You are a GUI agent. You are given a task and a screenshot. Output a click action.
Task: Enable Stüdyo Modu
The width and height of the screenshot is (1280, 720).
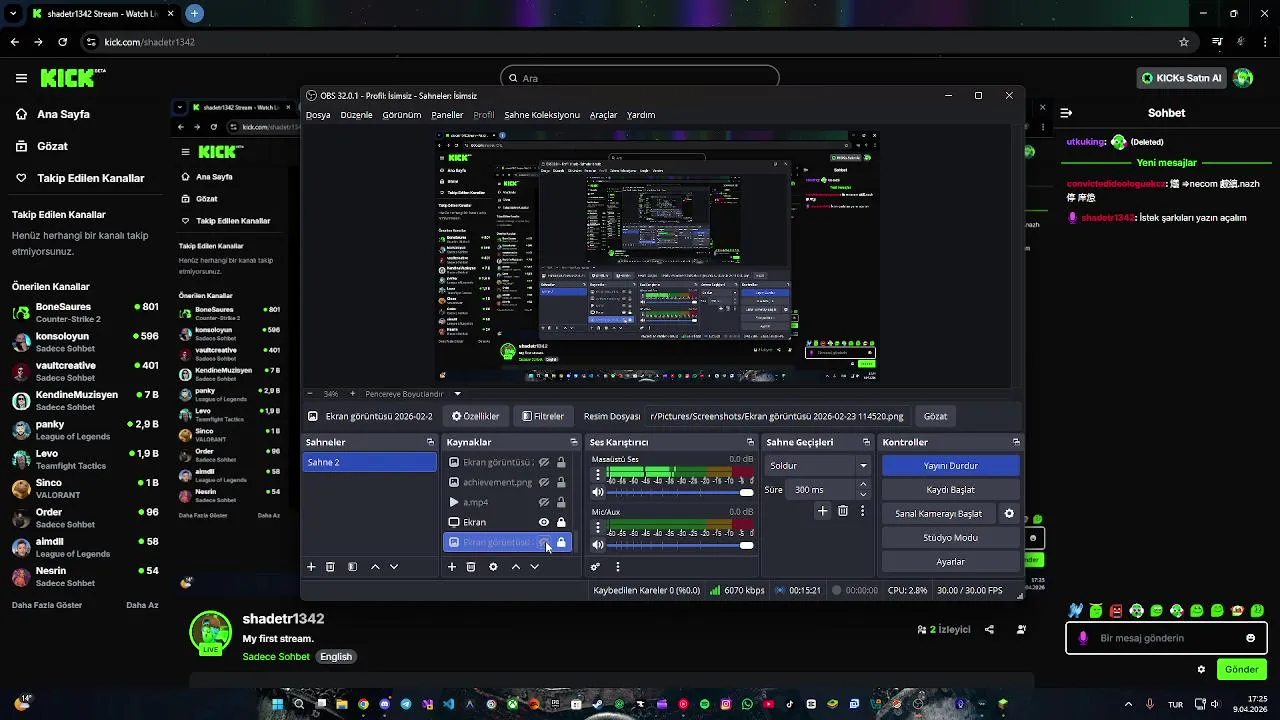[950, 538]
